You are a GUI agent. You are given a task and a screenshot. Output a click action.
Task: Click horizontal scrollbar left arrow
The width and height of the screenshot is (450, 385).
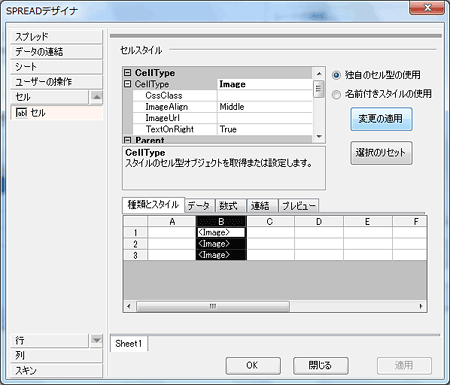129,306
